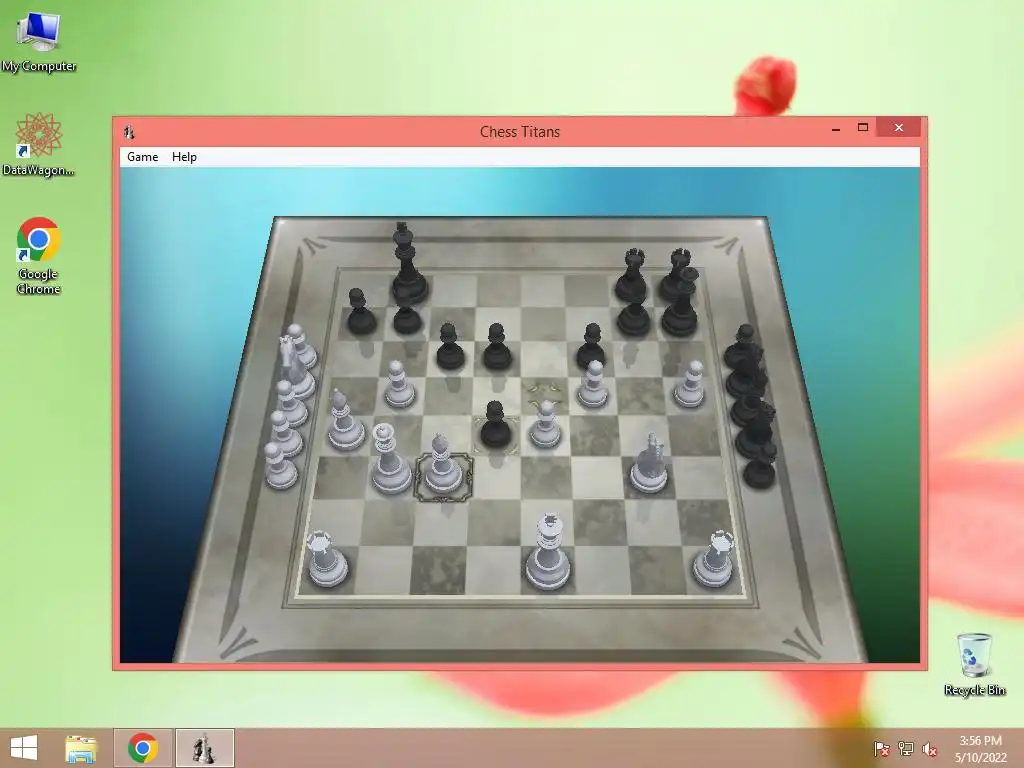Minimize the Chess Titans window

click(836, 127)
